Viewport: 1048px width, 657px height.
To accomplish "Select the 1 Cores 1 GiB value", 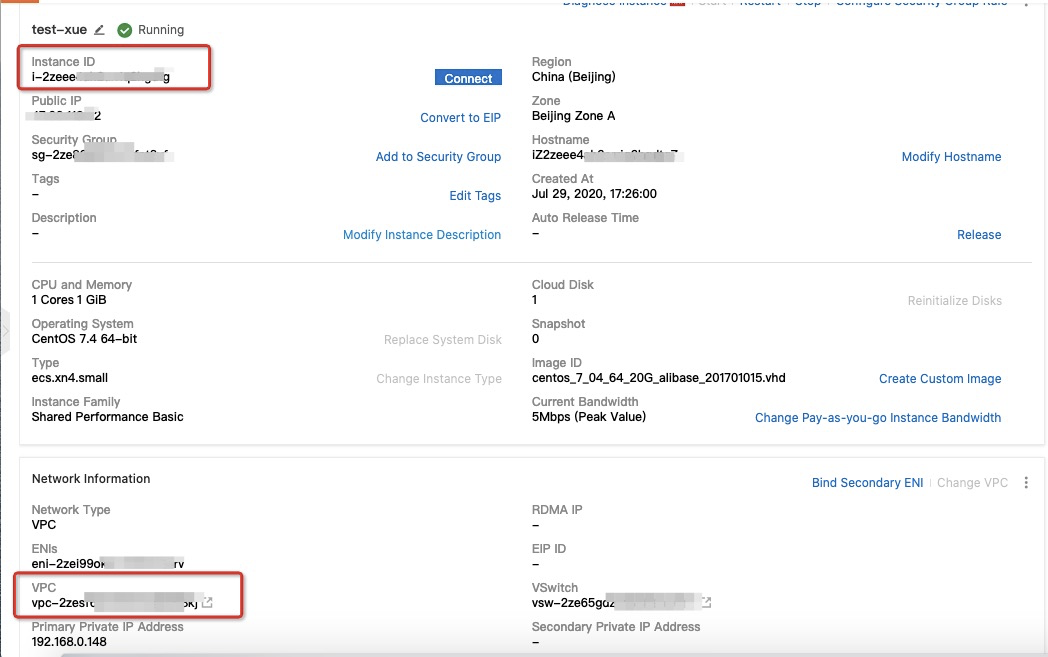I will pos(69,299).
